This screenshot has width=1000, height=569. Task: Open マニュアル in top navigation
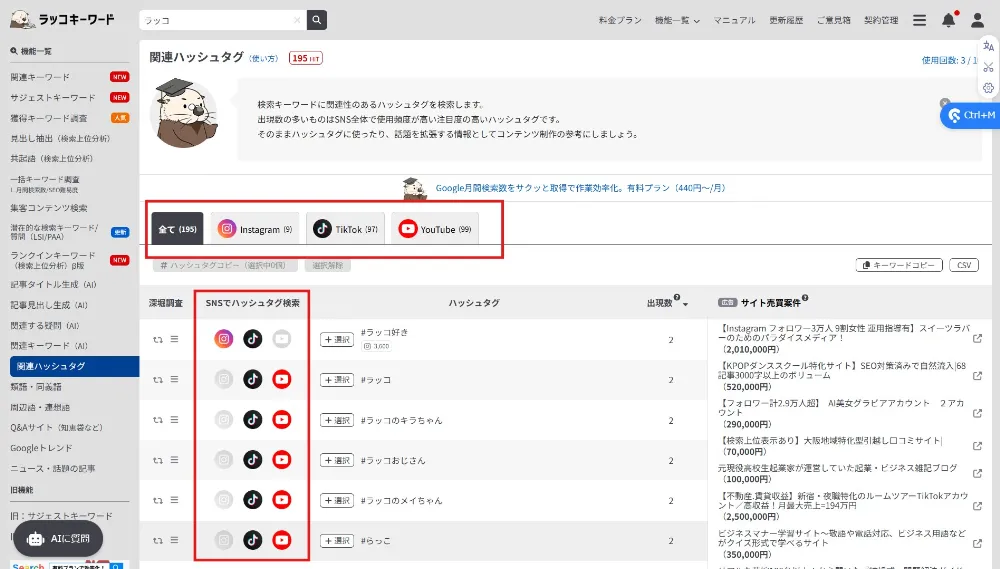pyautogui.click(x=734, y=20)
